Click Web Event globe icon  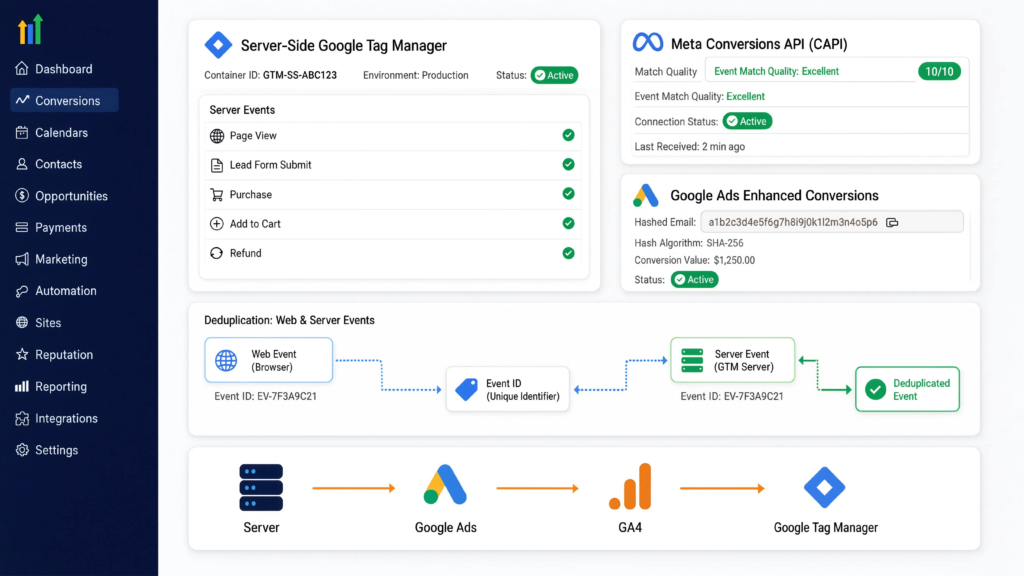[226, 360]
